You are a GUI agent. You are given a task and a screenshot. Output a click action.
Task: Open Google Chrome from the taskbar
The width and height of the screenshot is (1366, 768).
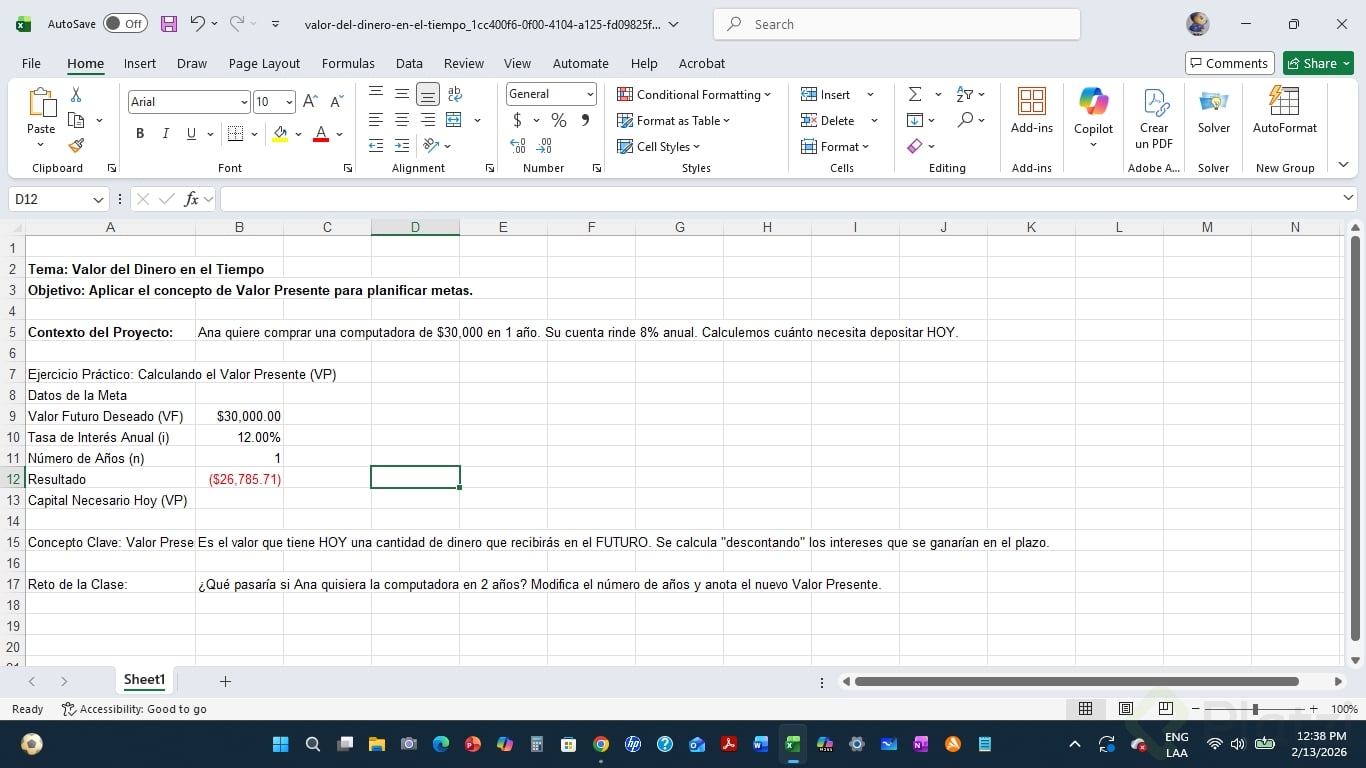(601, 744)
